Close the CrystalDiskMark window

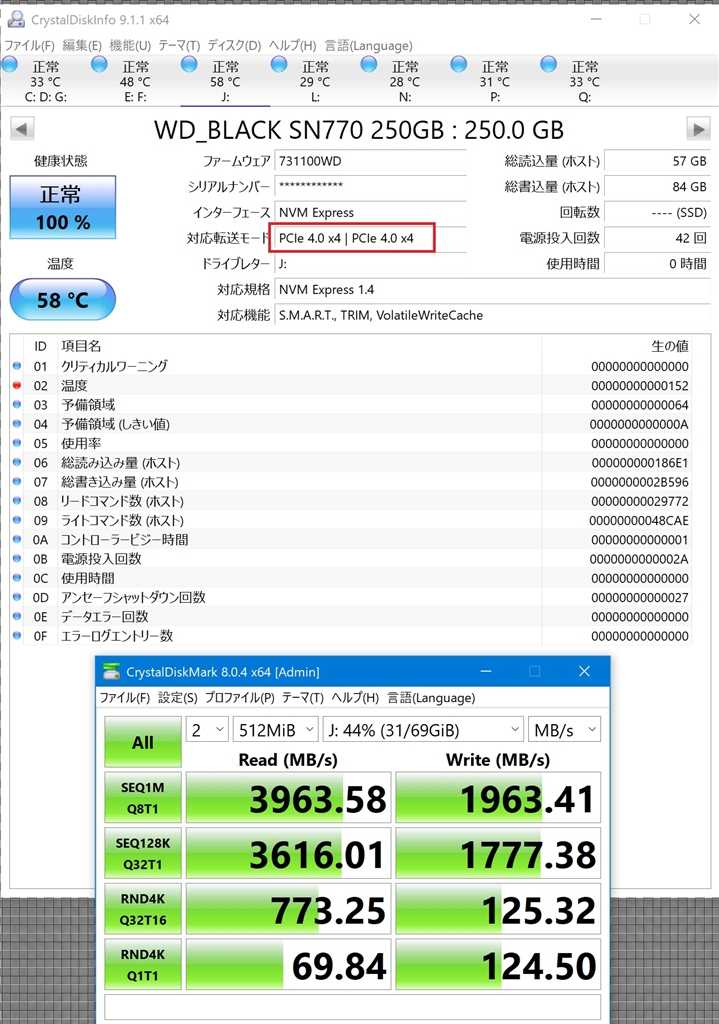pyautogui.click(x=584, y=671)
